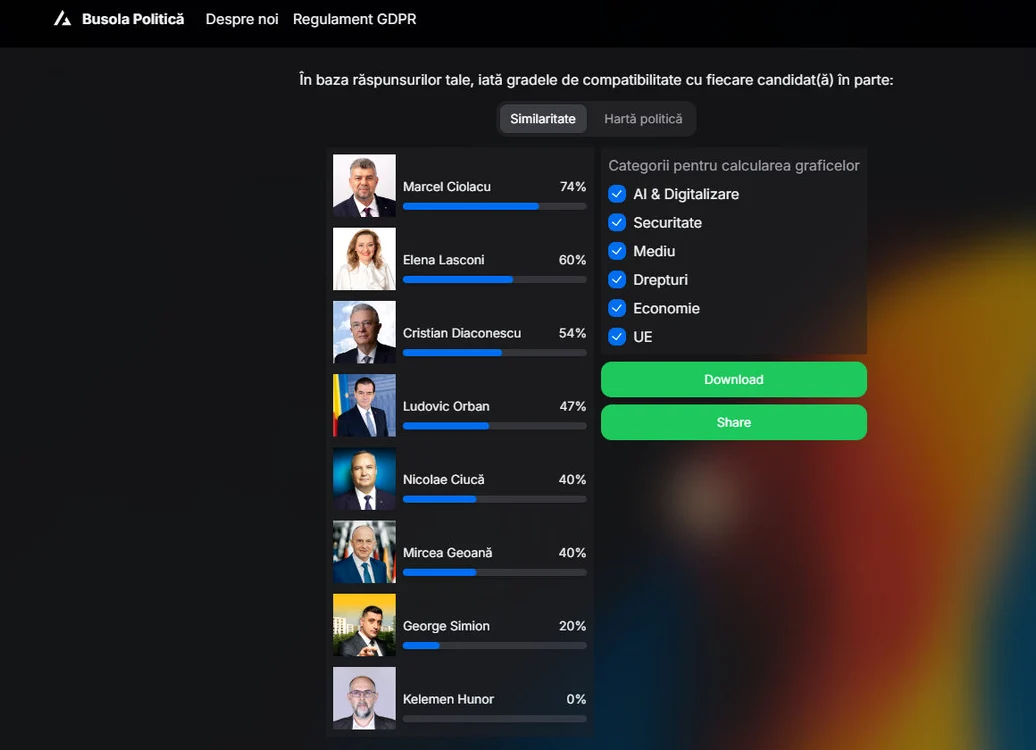Select Cristian Diaconescu's portrait thumbnail
1036x750 pixels.
(x=364, y=332)
